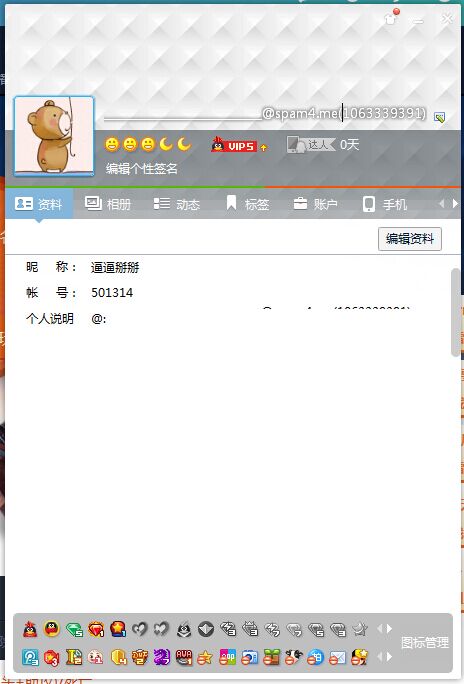Click the gold pillar icon numbered 2
This screenshot has height=684, width=464.
74,657
